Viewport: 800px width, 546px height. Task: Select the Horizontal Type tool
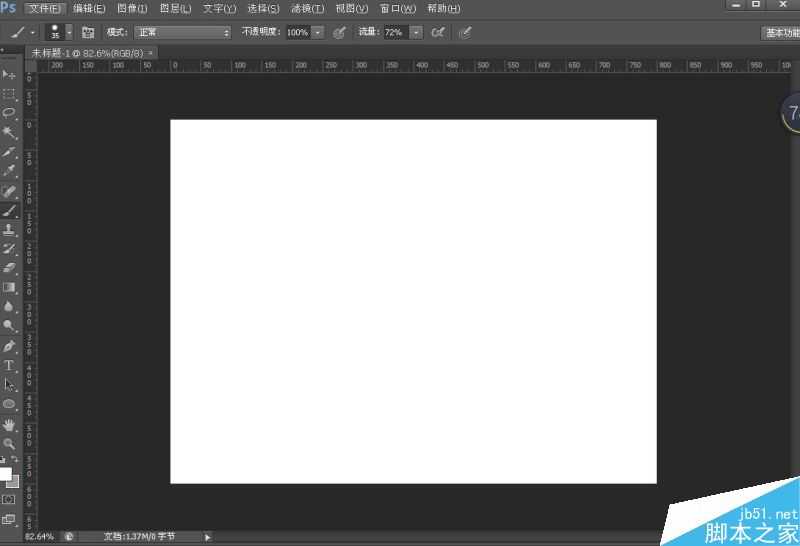tap(9, 365)
